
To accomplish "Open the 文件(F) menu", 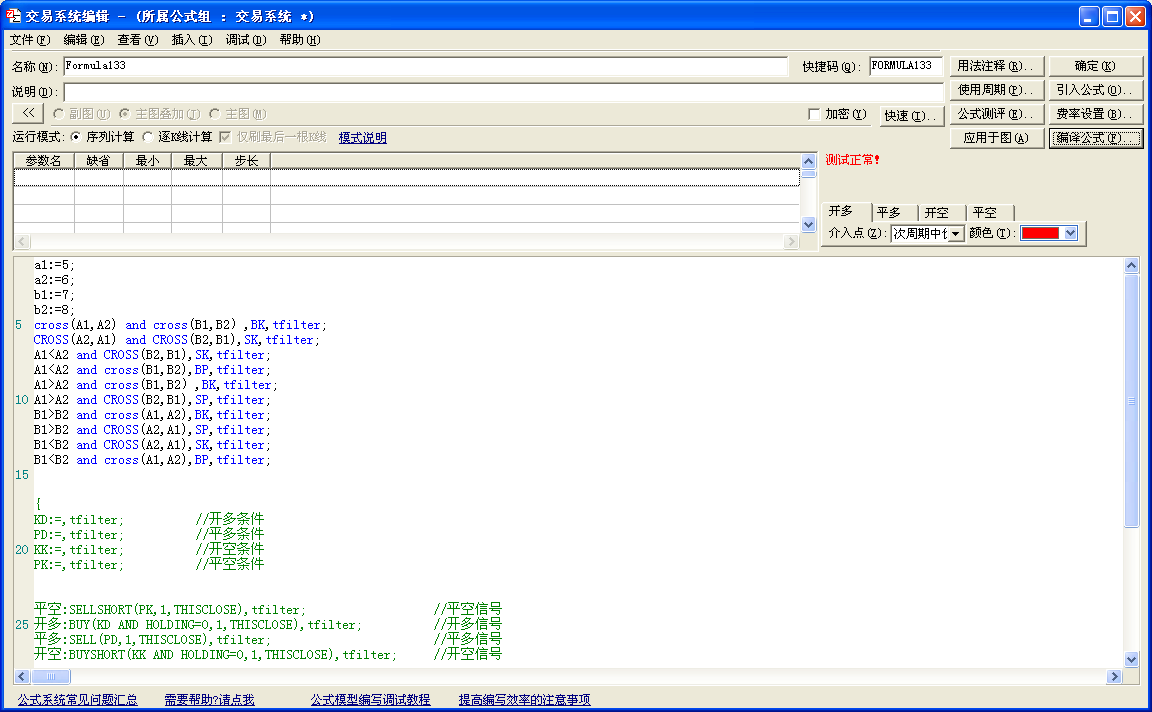I will [29, 40].
